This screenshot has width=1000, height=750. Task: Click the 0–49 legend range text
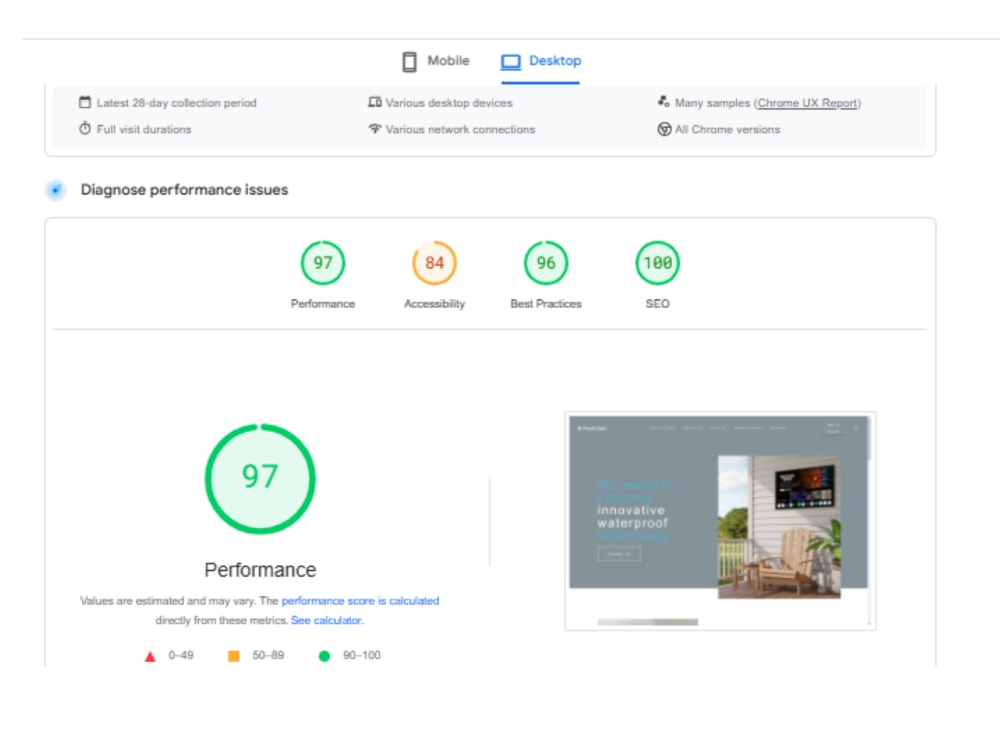pos(181,656)
